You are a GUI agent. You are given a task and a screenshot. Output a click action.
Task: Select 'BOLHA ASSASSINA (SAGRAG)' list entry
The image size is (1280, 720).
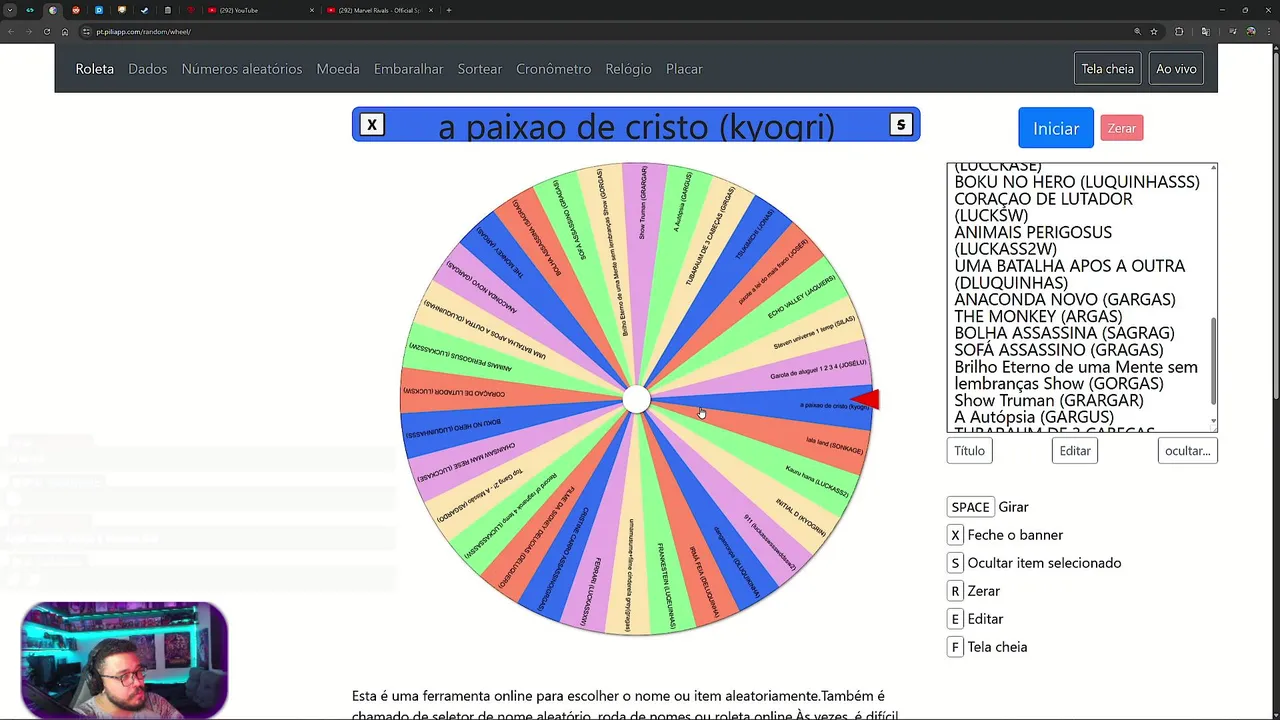click(1064, 333)
